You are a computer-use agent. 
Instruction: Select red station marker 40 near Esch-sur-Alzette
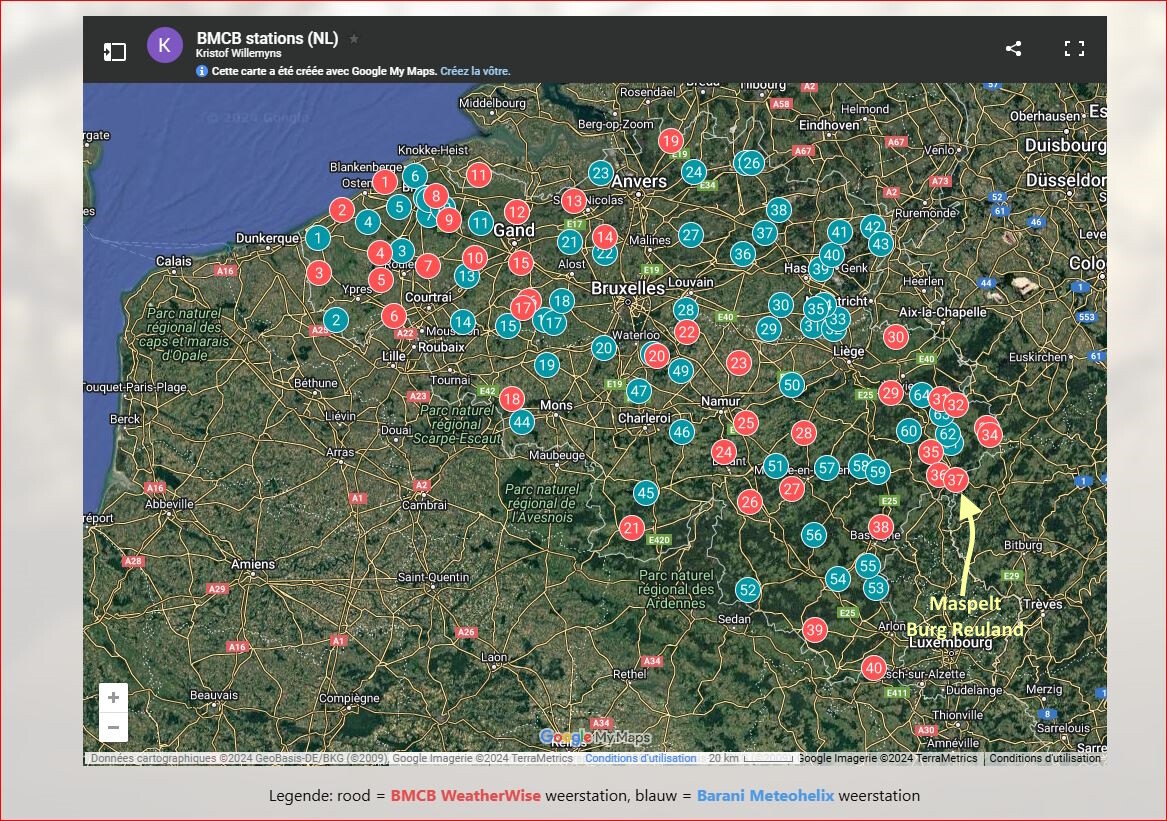[x=874, y=668]
